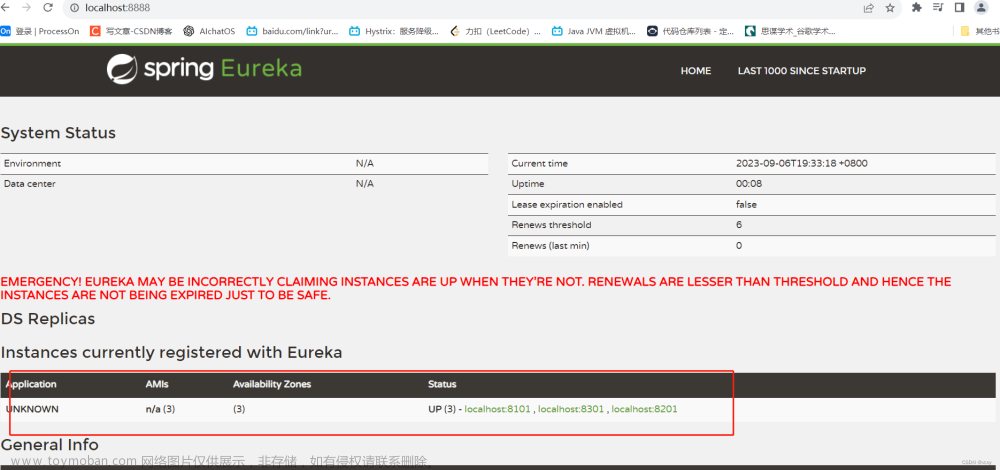Click the Renews threshold row label
The width and height of the screenshot is (1000, 470).
(551, 225)
